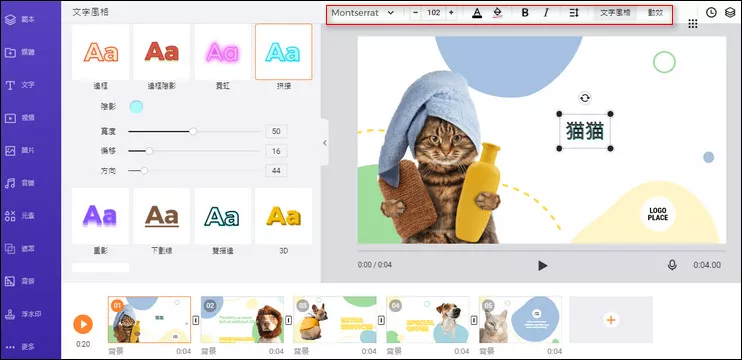This screenshot has height=360, width=742.
Task: Play the preview with the black play button
Action: pos(542,265)
